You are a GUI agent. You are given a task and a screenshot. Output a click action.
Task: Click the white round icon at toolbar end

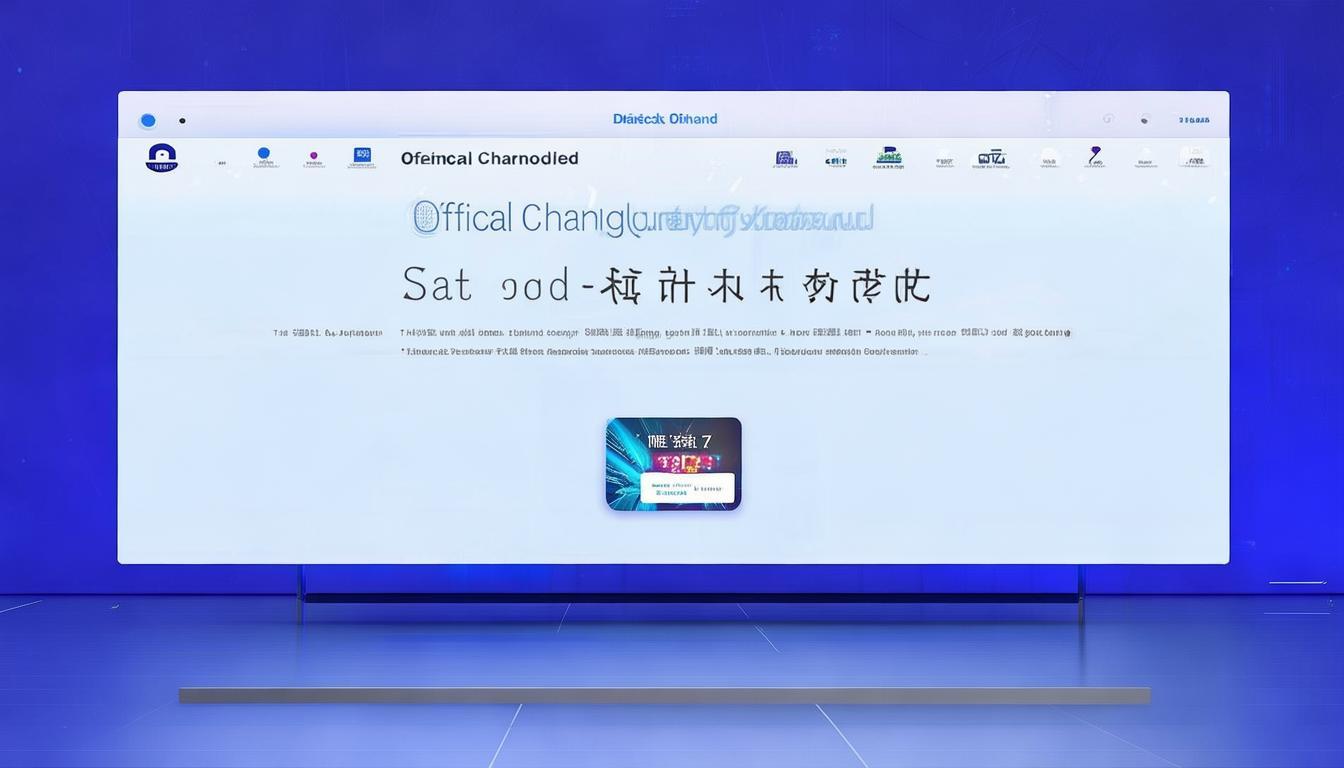point(1193,158)
